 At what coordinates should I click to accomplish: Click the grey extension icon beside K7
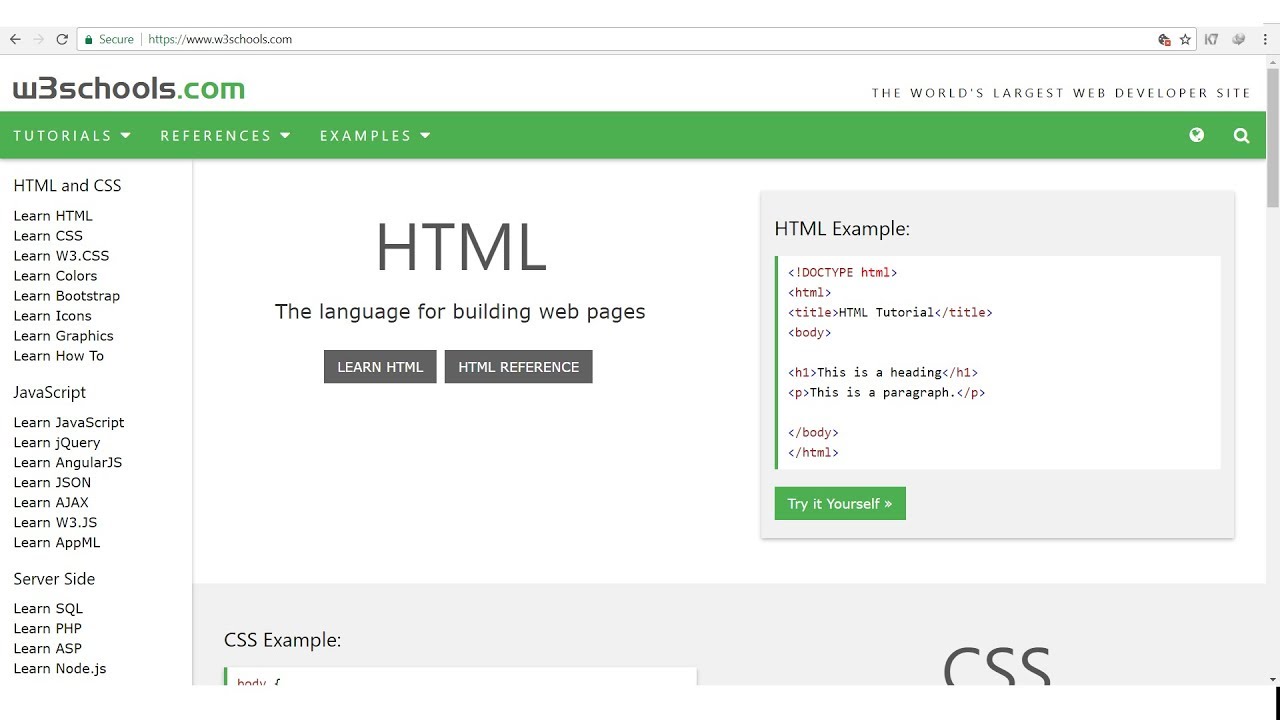(x=1239, y=39)
